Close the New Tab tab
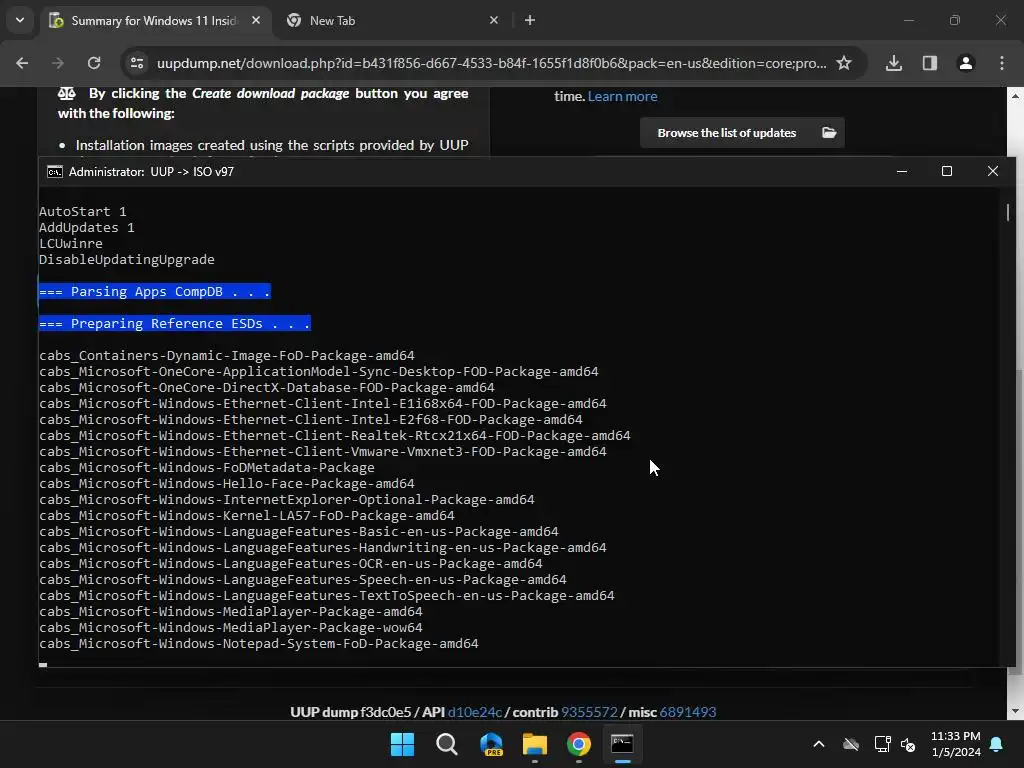 point(494,20)
